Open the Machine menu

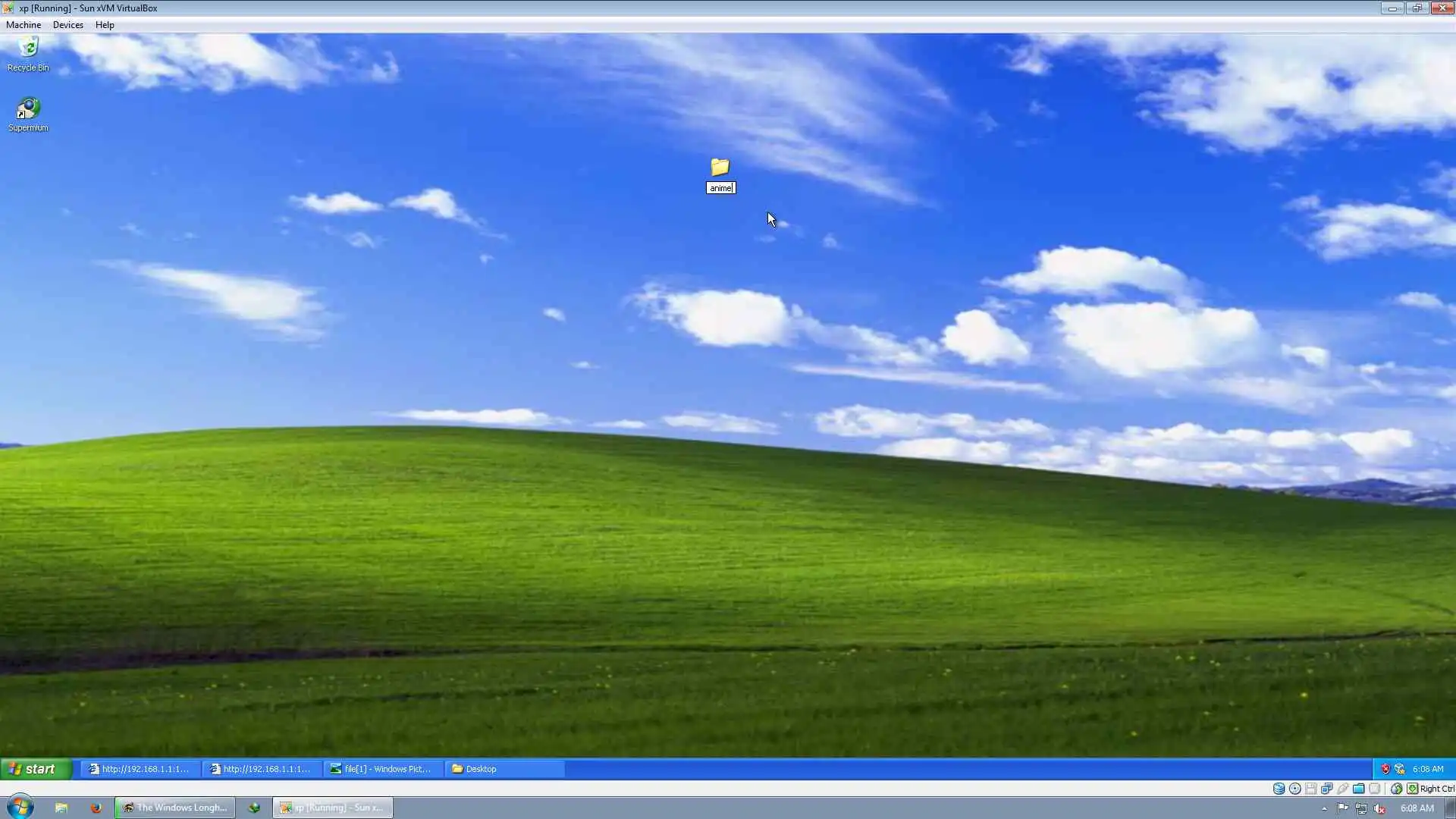coord(24,25)
